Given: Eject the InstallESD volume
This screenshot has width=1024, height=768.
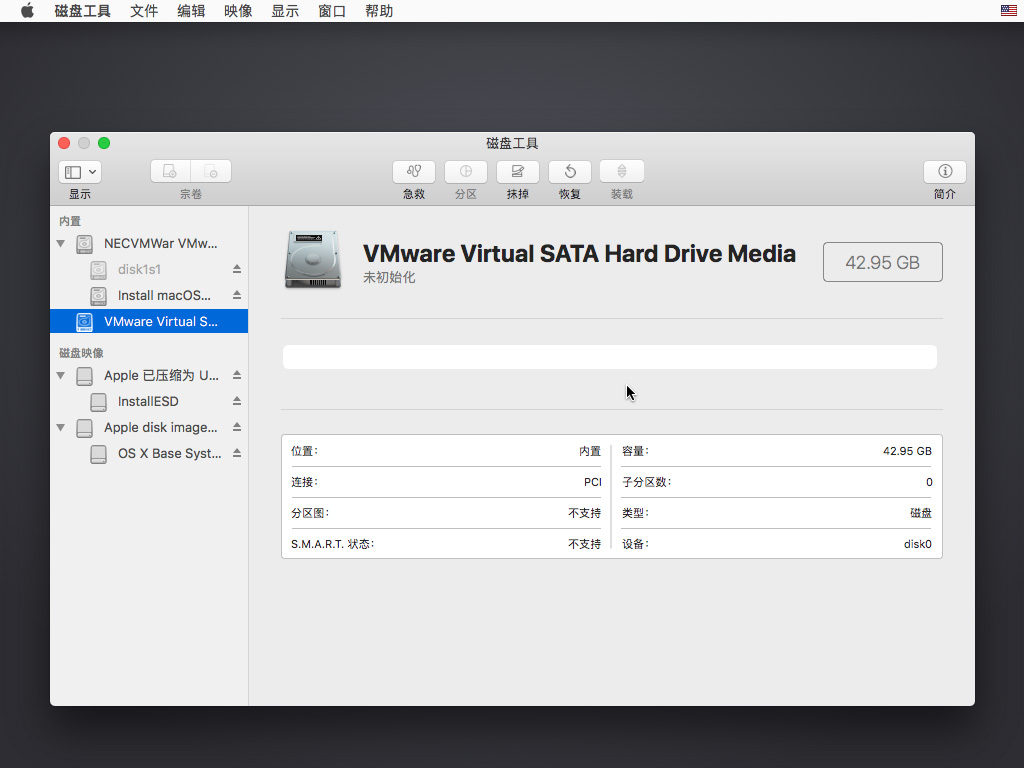Looking at the screenshot, I should coord(237,401).
